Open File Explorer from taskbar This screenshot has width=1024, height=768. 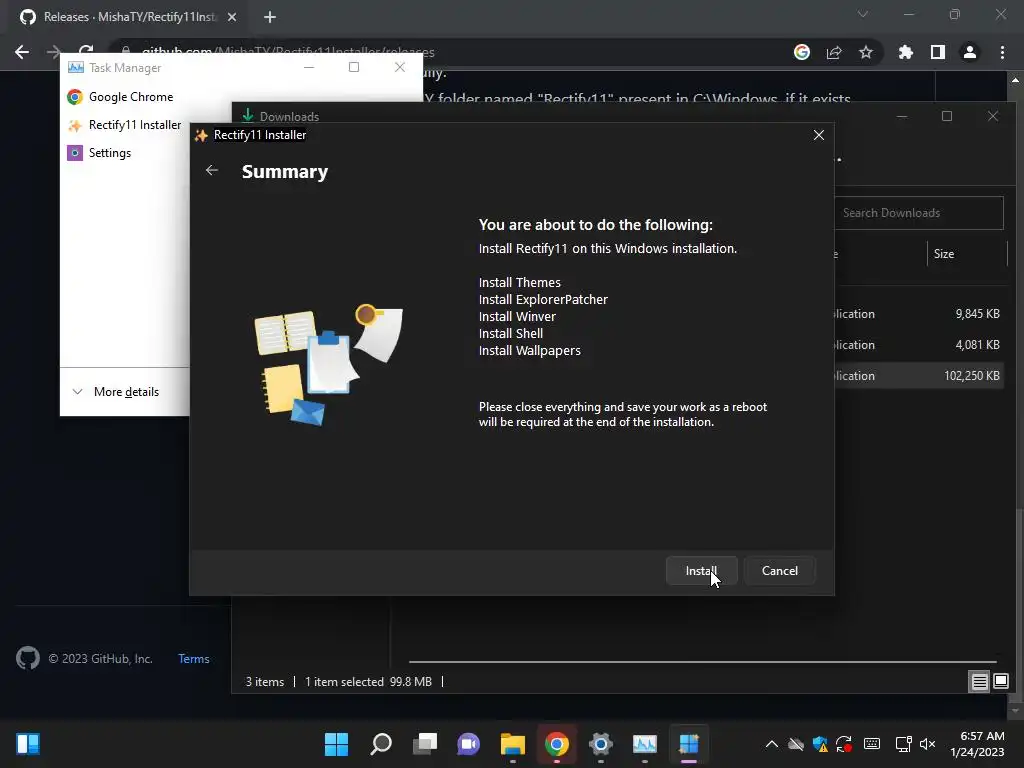(513, 744)
